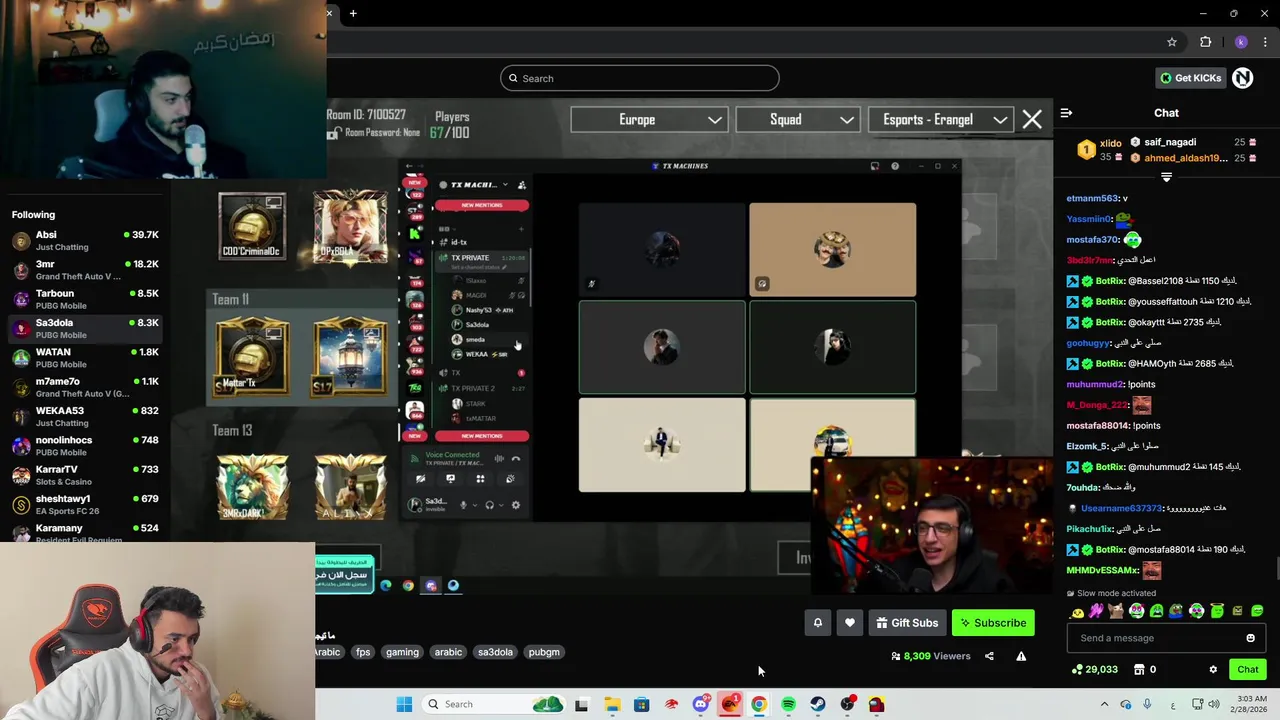This screenshot has height=720, width=1280.
Task: Open File Explorer from the taskbar
Action: point(612,704)
